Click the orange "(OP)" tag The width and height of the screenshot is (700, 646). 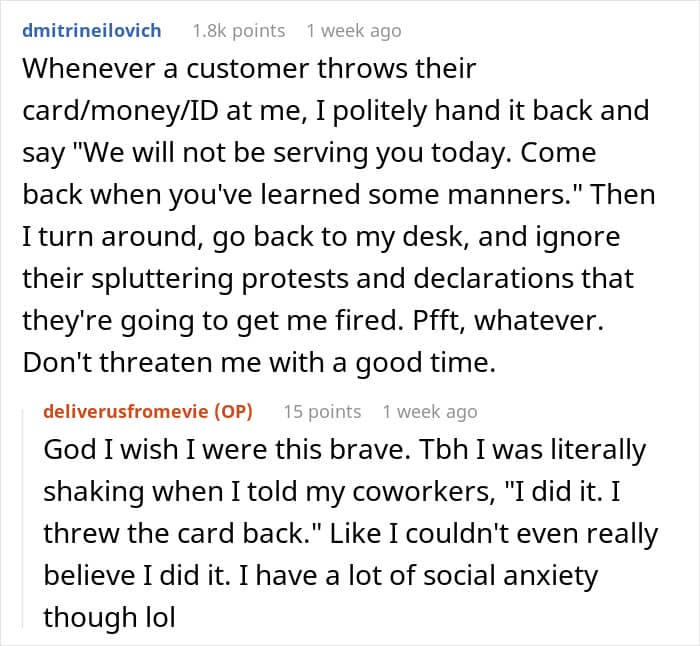click(233, 411)
